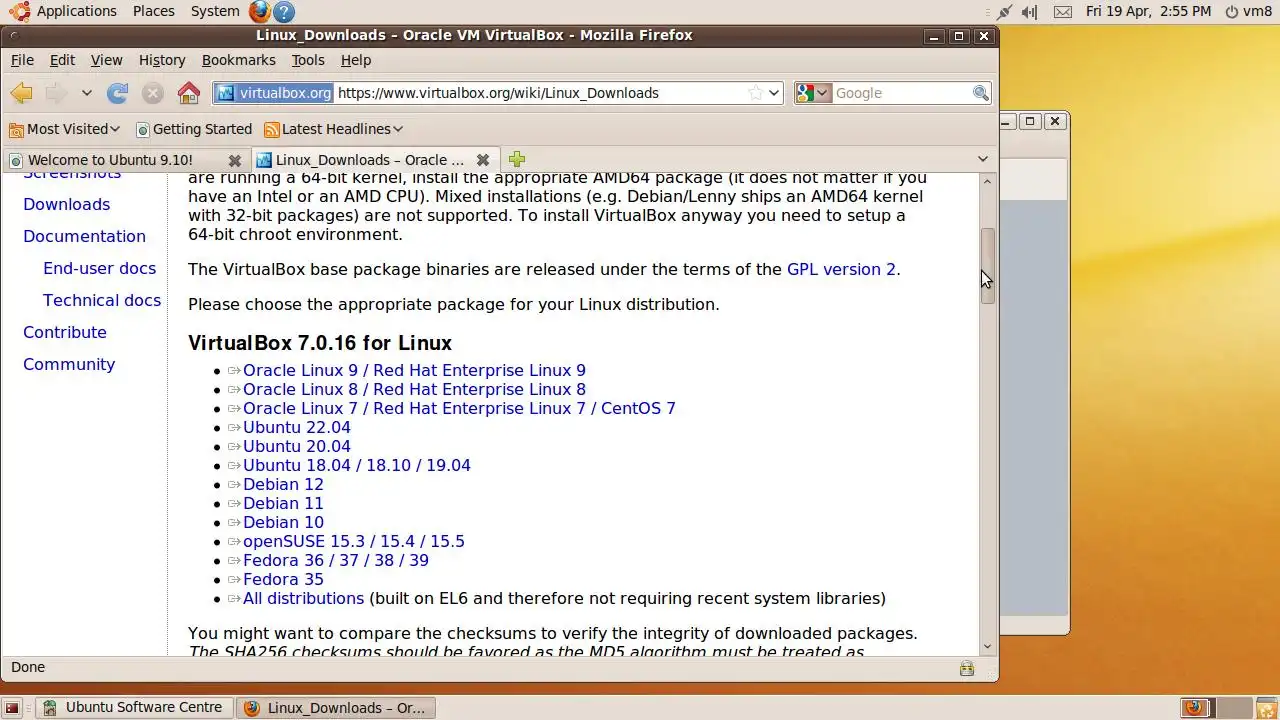Open Technical docs link
1280x720 pixels.
pos(102,300)
